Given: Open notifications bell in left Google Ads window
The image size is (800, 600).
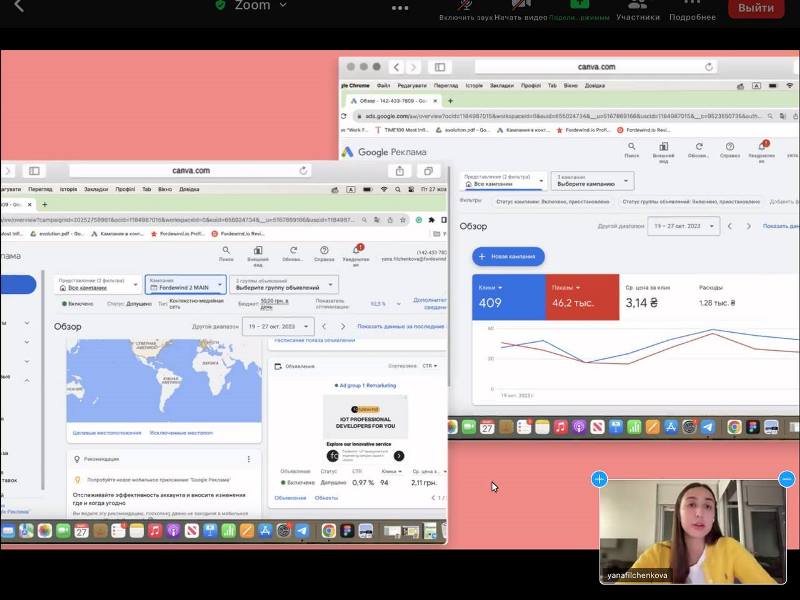Looking at the screenshot, I should point(356,254).
